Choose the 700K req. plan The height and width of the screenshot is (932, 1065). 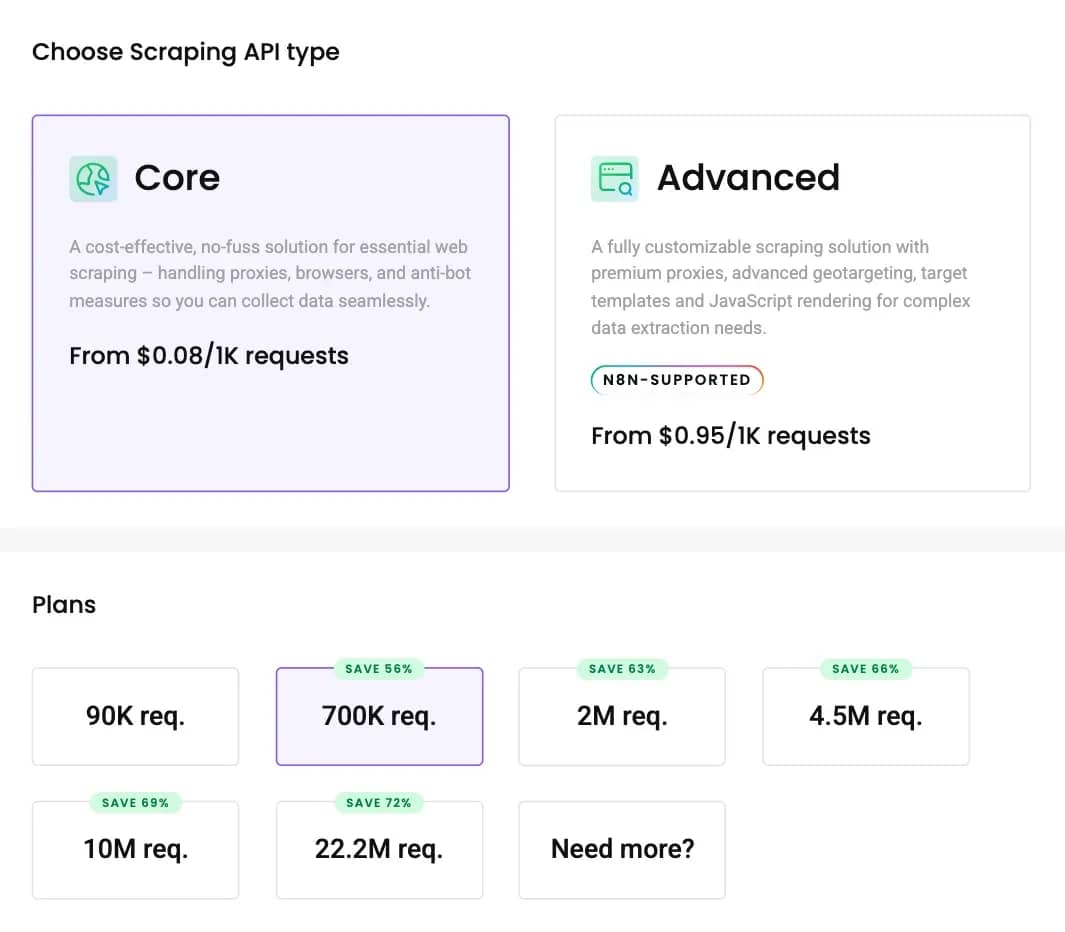pyautogui.click(x=379, y=717)
